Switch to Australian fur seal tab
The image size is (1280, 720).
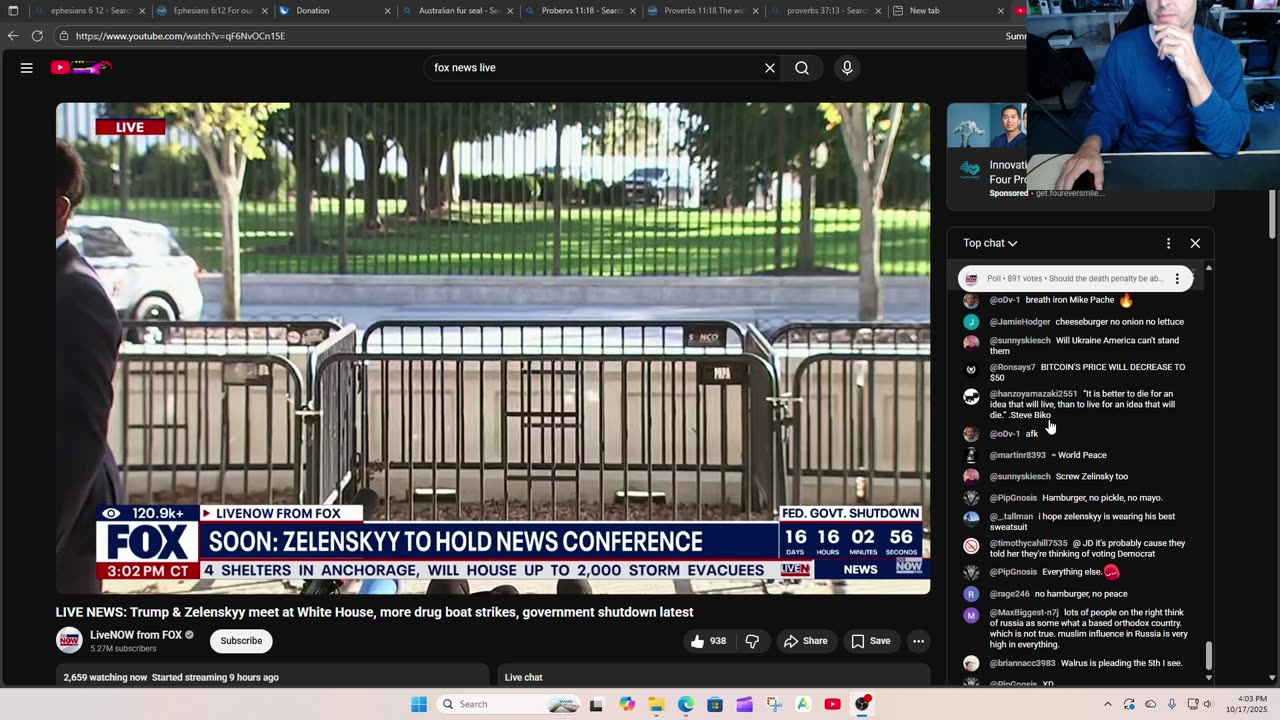tap(455, 11)
